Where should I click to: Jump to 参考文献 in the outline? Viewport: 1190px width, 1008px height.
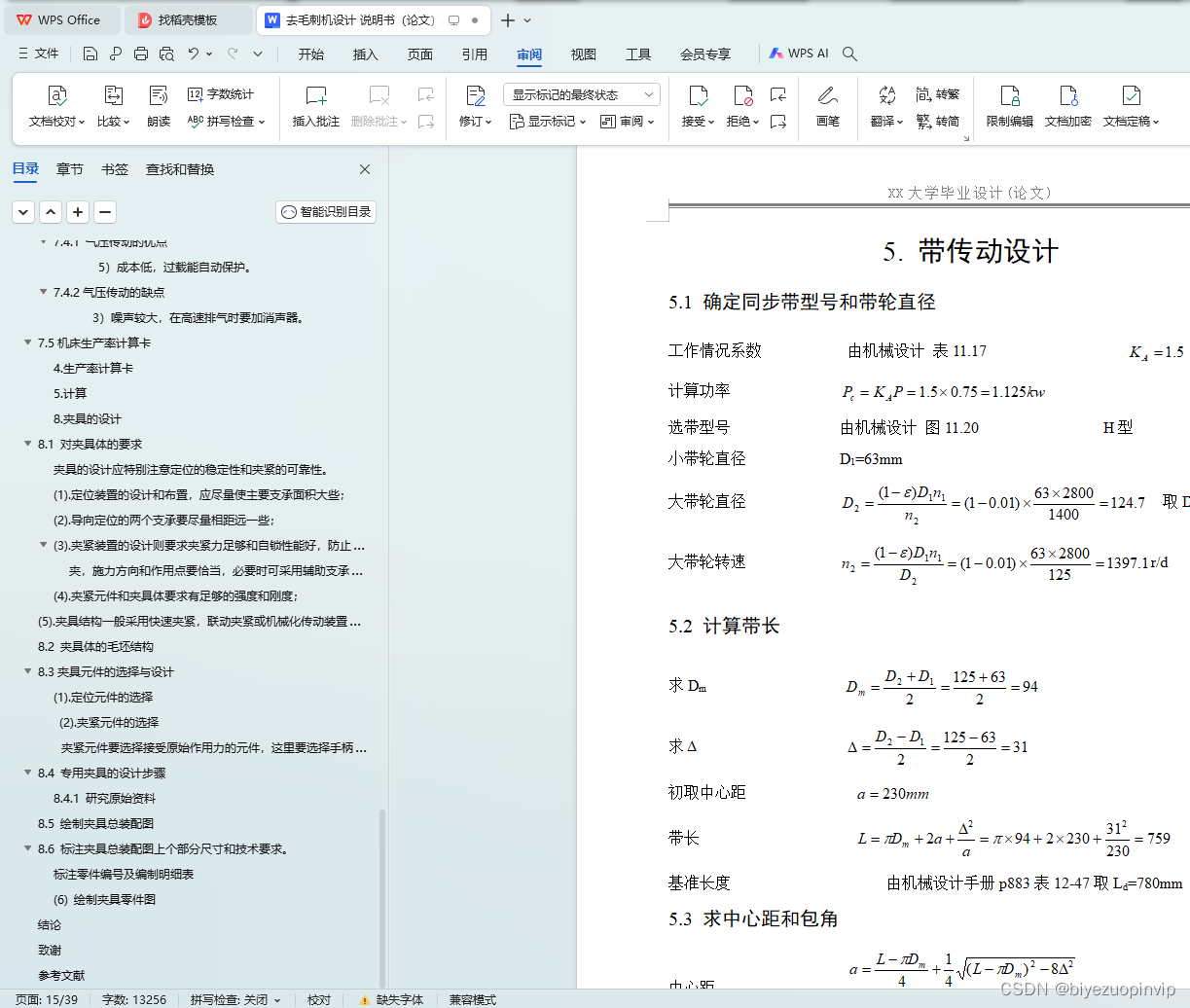click(61, 976)
